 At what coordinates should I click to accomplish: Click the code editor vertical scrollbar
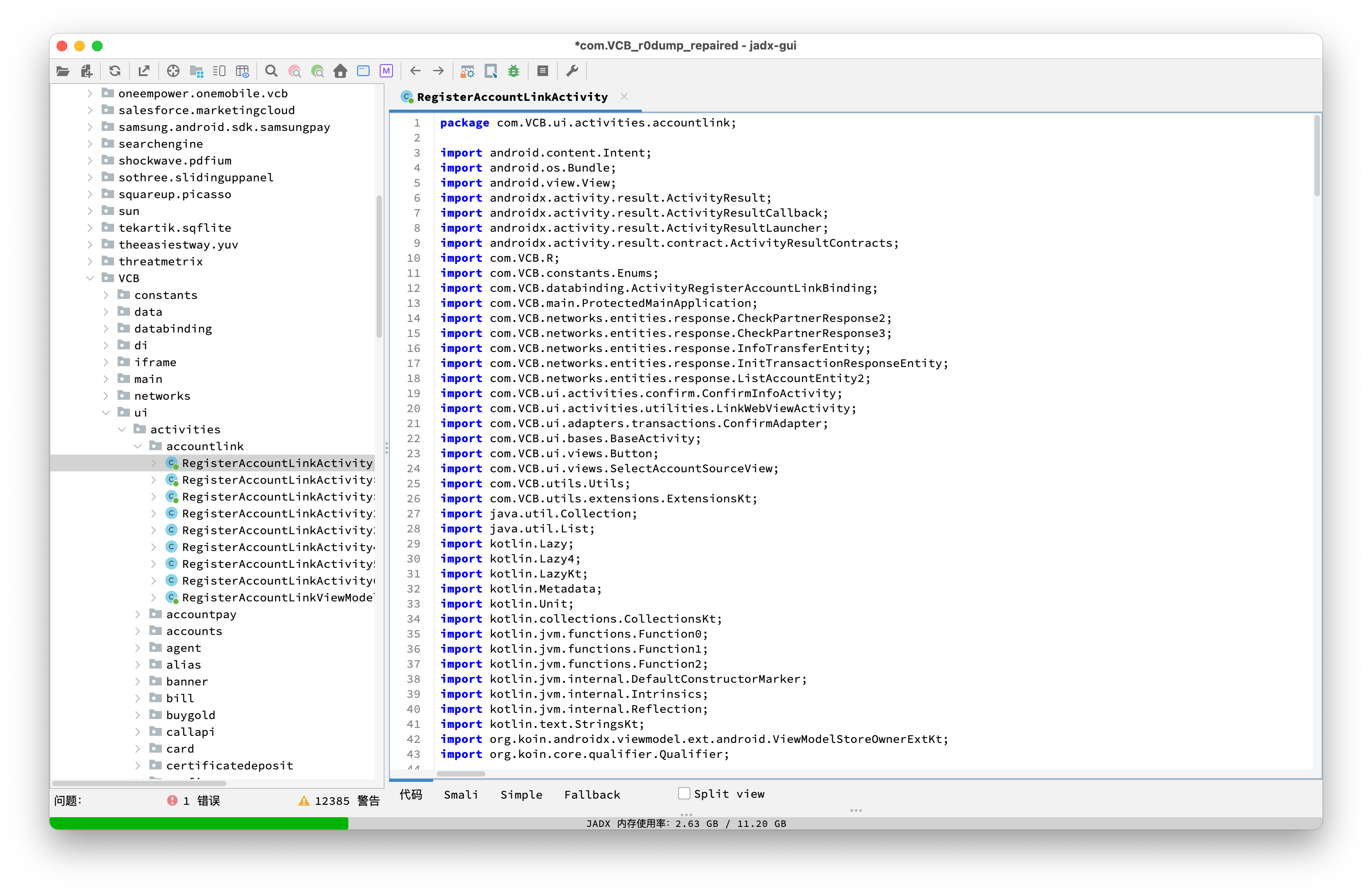[1317, 156]
